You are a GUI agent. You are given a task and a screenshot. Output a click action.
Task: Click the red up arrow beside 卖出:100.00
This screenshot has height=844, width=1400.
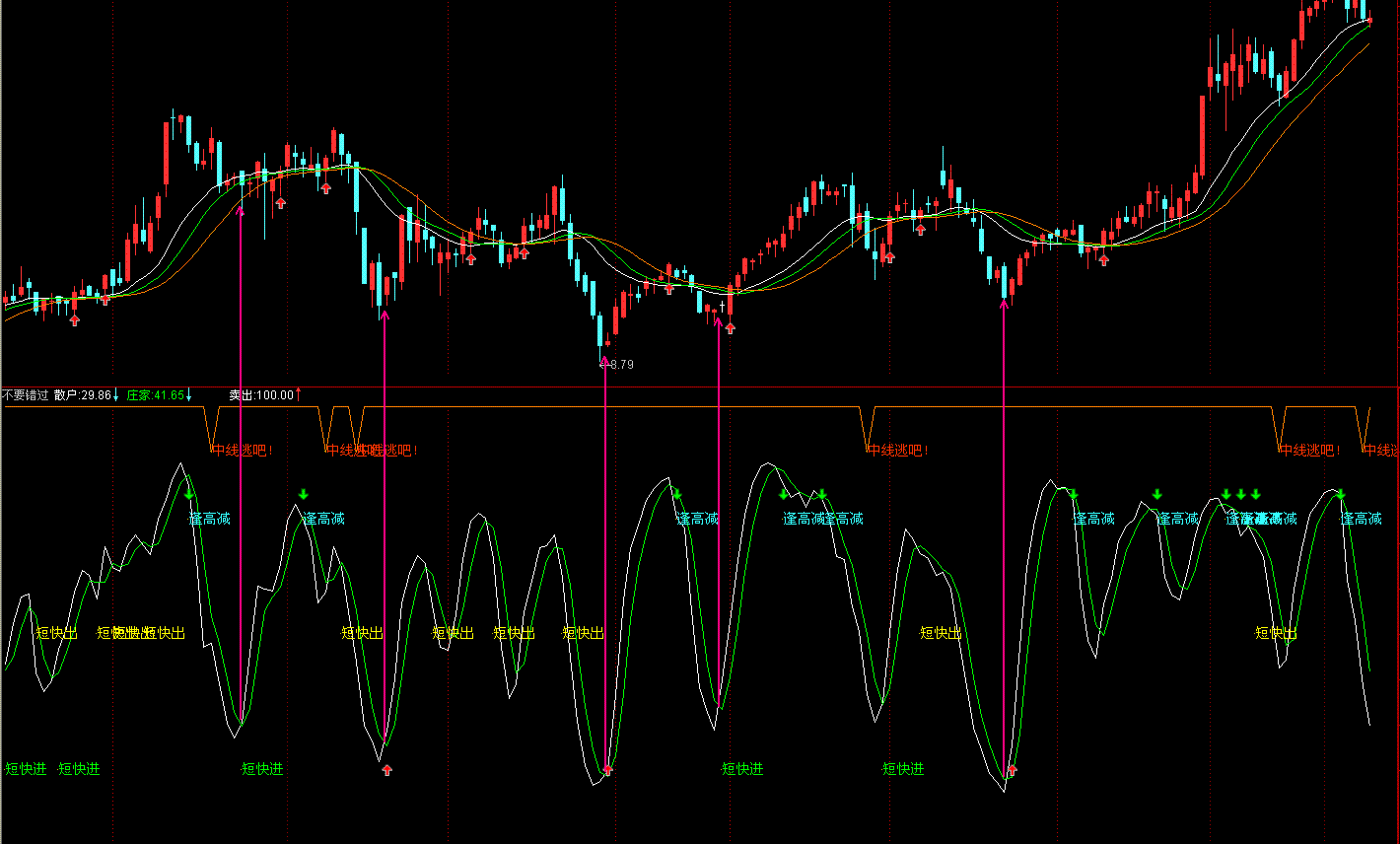point(299,394)
